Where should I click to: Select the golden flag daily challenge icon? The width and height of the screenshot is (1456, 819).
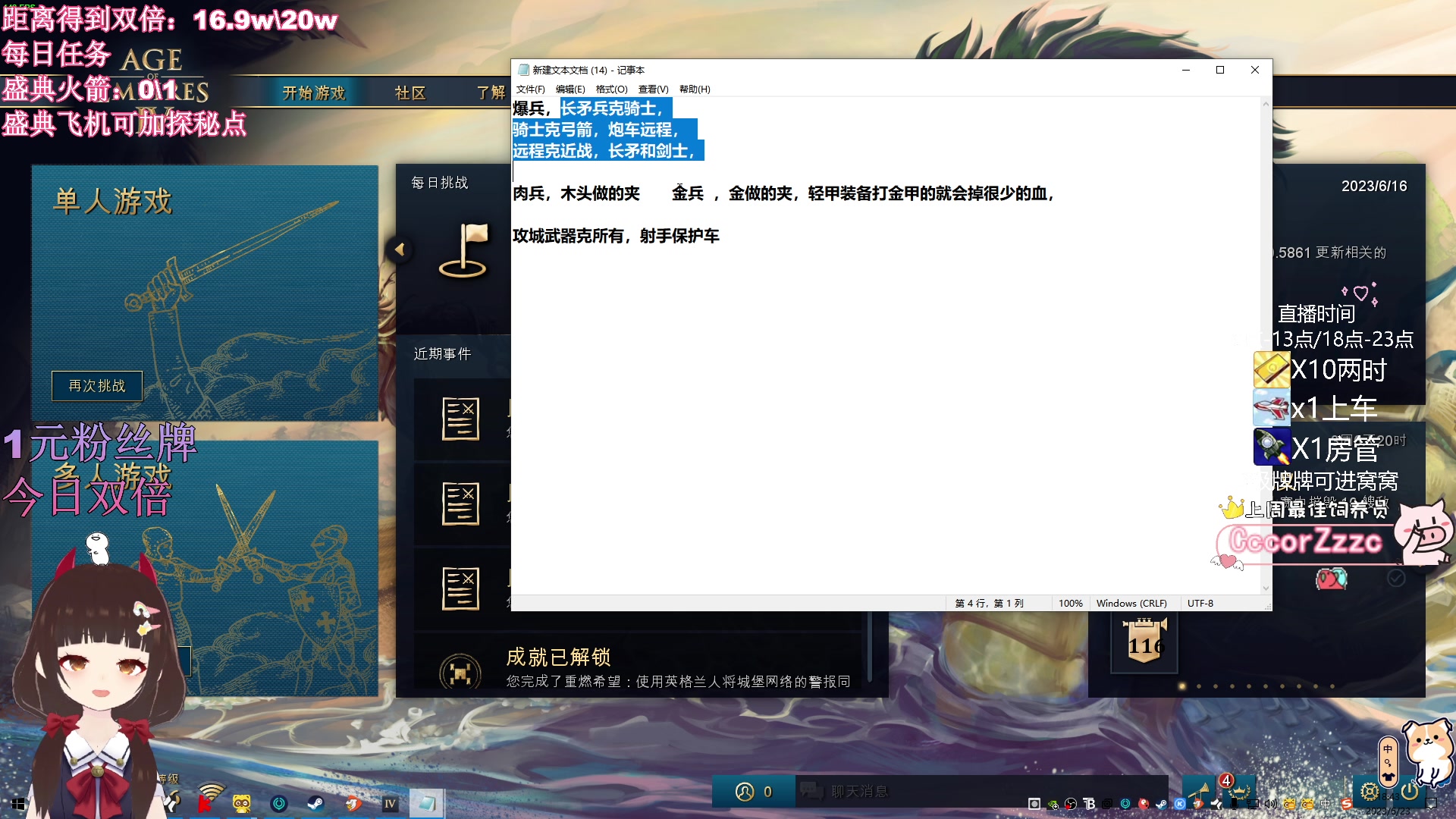(x=464, y=249)
